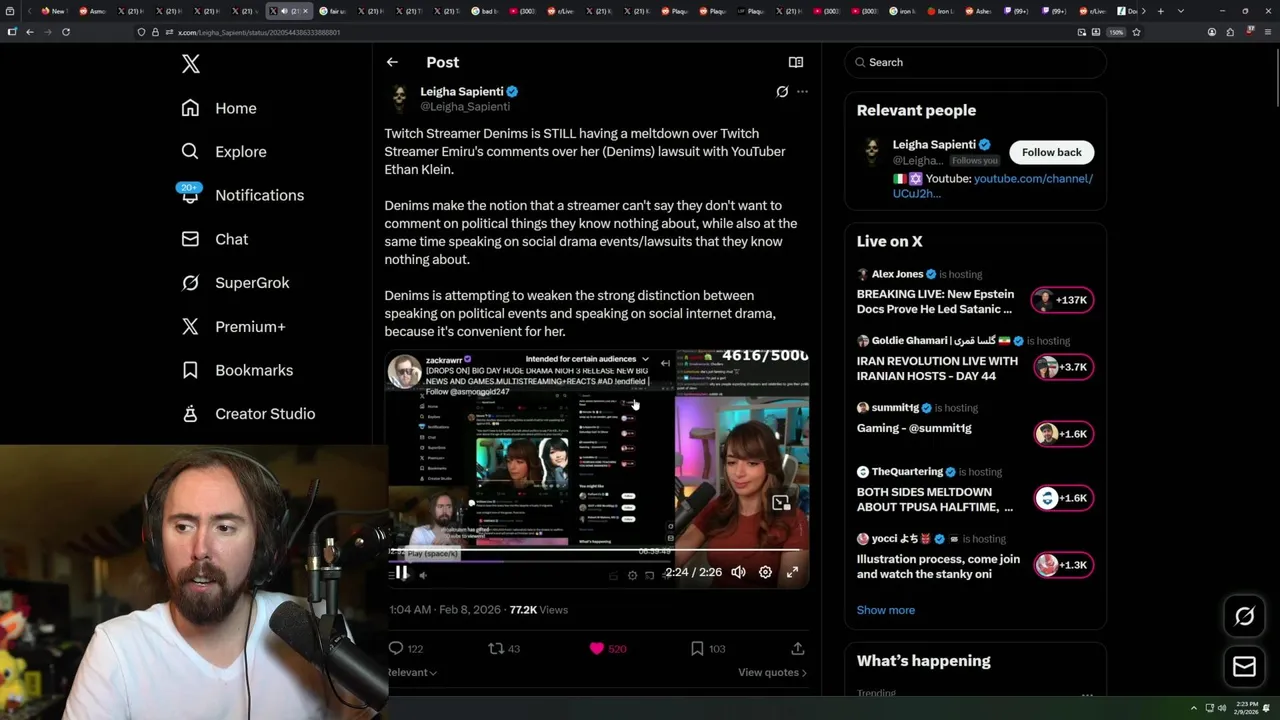
Task: Open Goldie Ghamari live space +3.7K
Action: (1064, 367)
